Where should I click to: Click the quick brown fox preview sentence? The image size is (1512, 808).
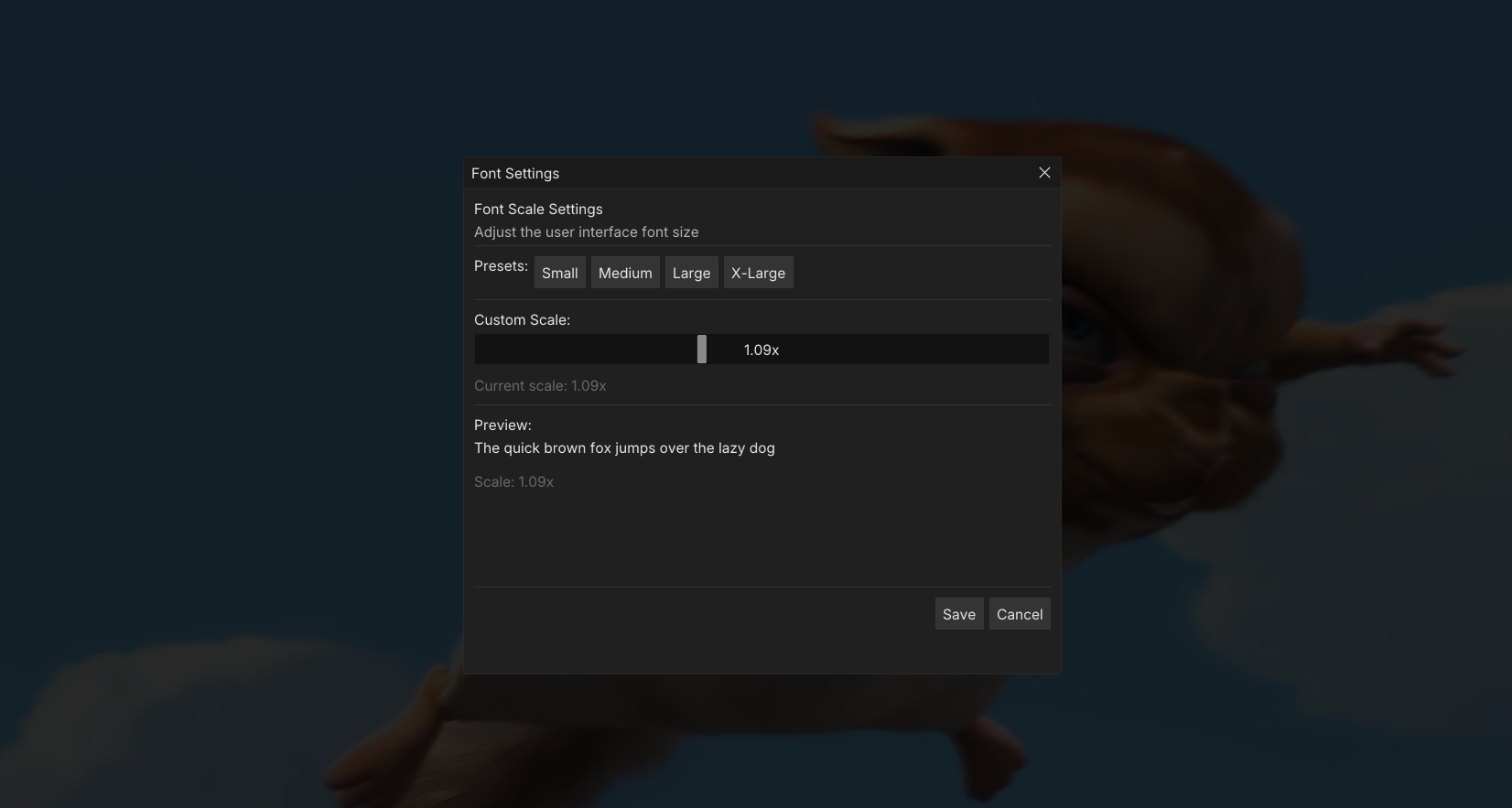pyautogui.click(x=624, y=448)
